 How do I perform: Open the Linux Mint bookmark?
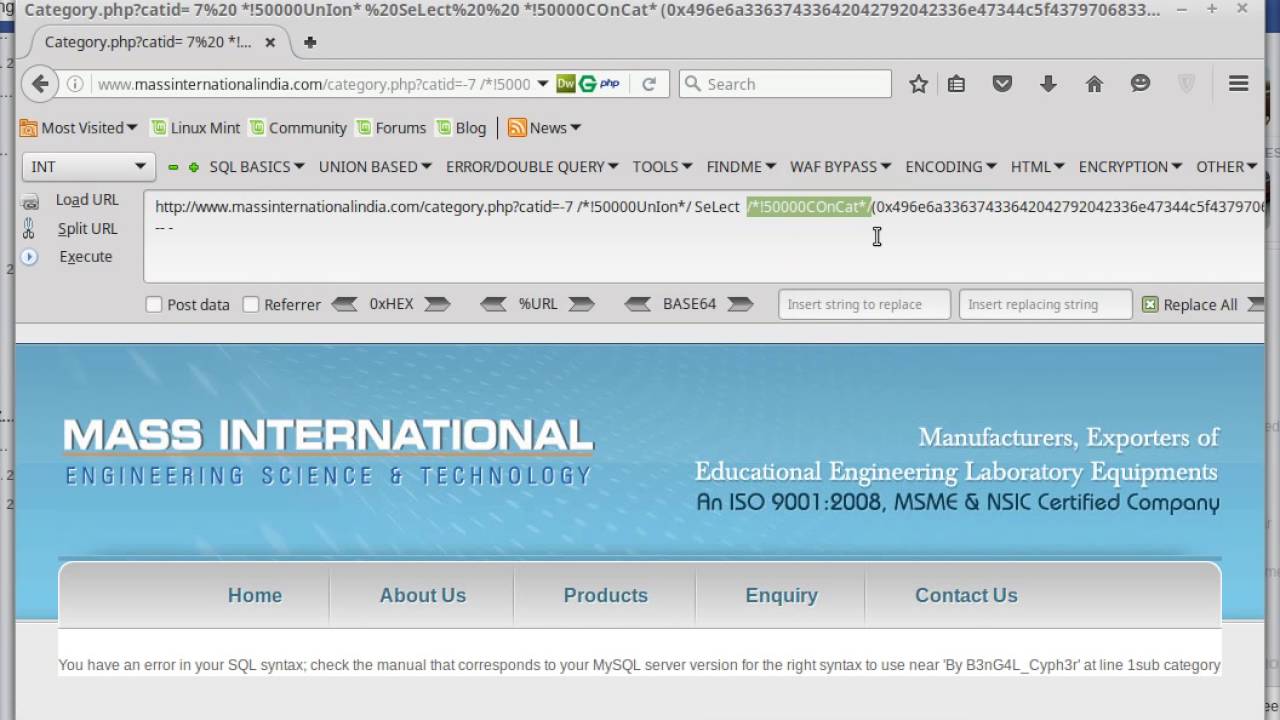click(196, 128)
